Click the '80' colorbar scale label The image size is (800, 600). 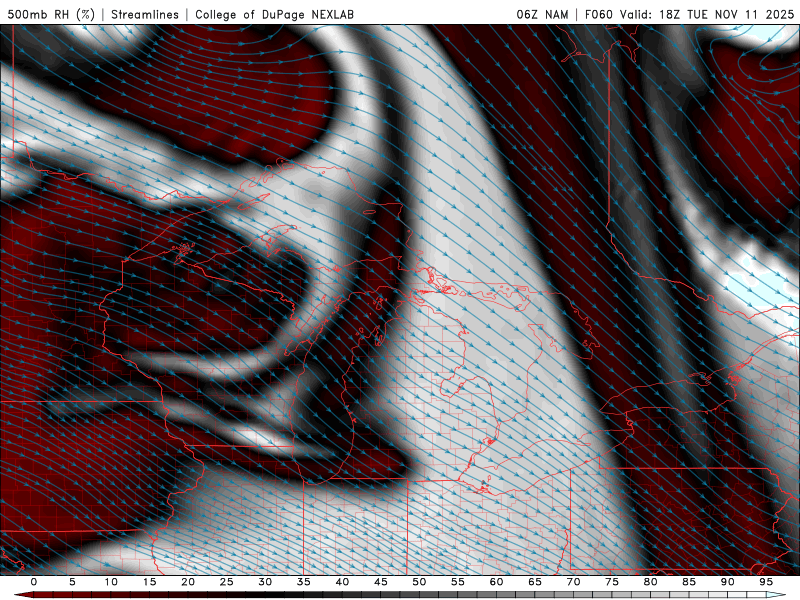[x=651, y=582]
